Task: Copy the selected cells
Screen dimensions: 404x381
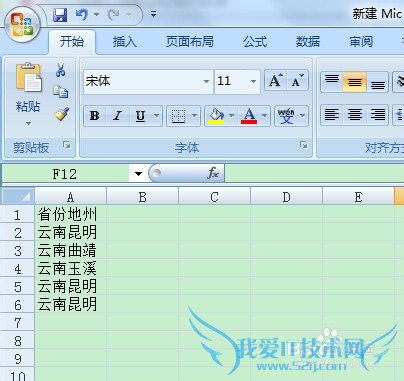Action: coord(61,92)
